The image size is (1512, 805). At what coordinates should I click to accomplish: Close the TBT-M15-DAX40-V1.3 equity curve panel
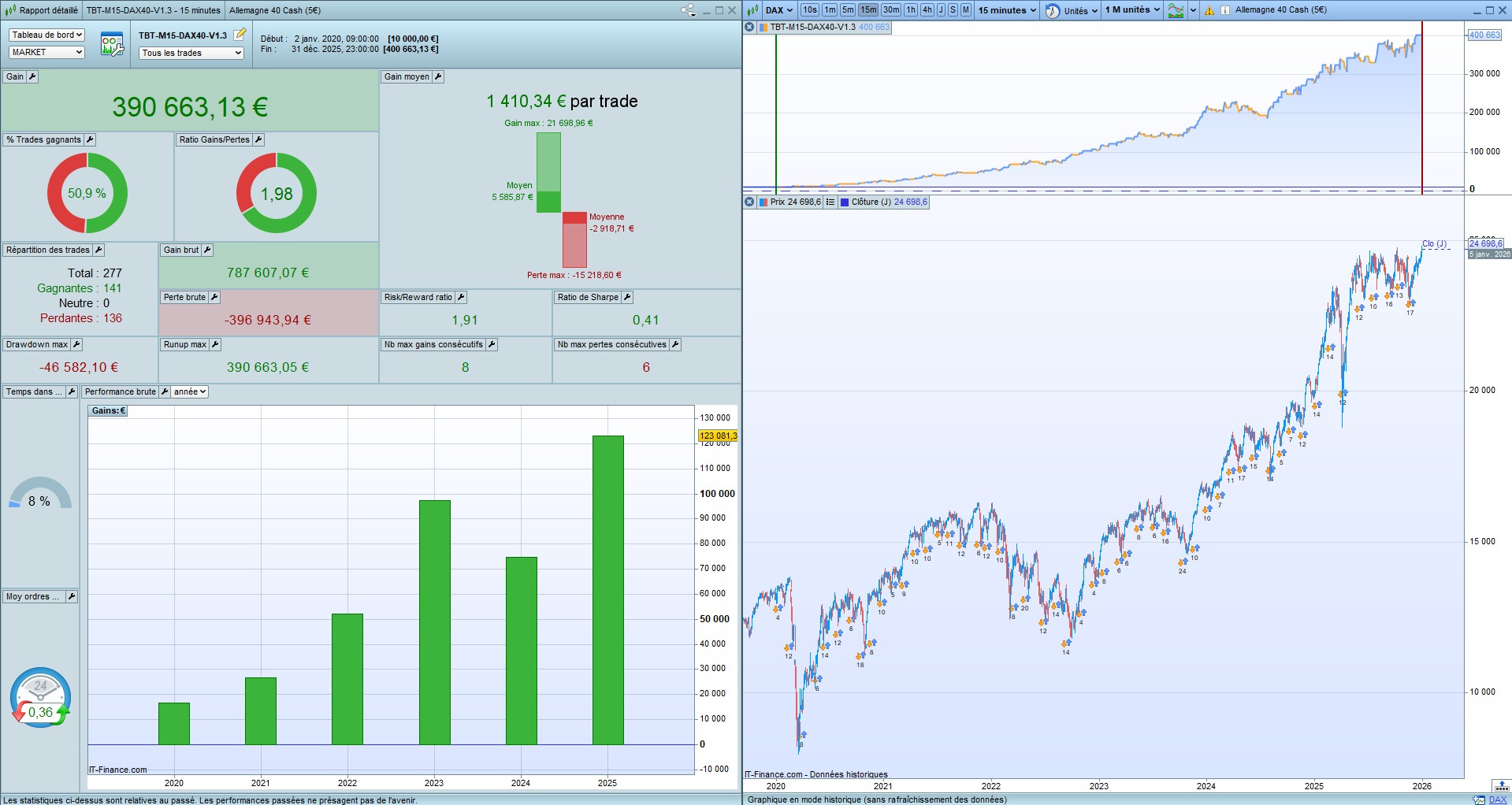coord(749,27)
